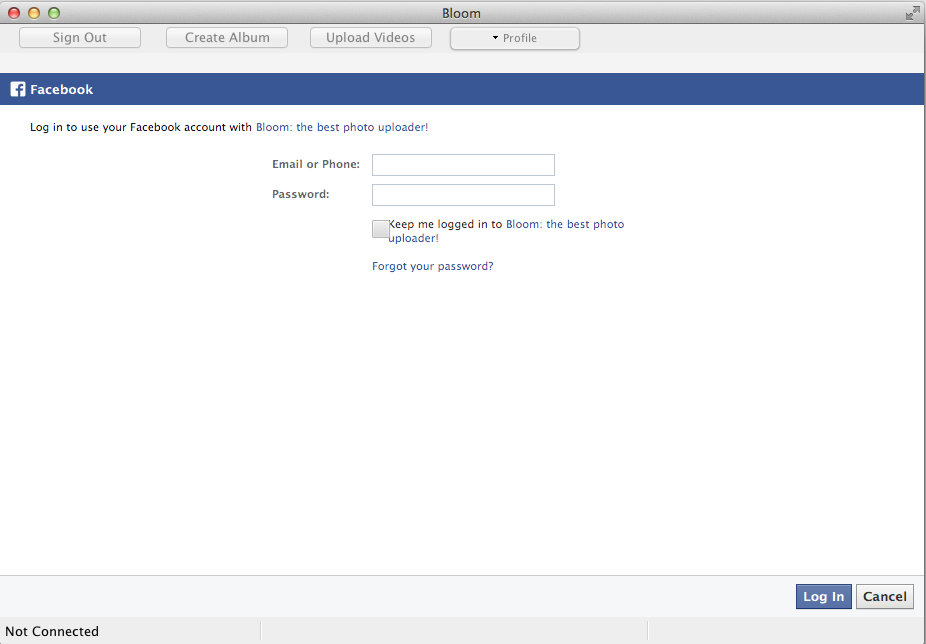The height and width of the screenshot is (644, 926).
Task: Close the Bloom window with red button
Action: (14, 13)
